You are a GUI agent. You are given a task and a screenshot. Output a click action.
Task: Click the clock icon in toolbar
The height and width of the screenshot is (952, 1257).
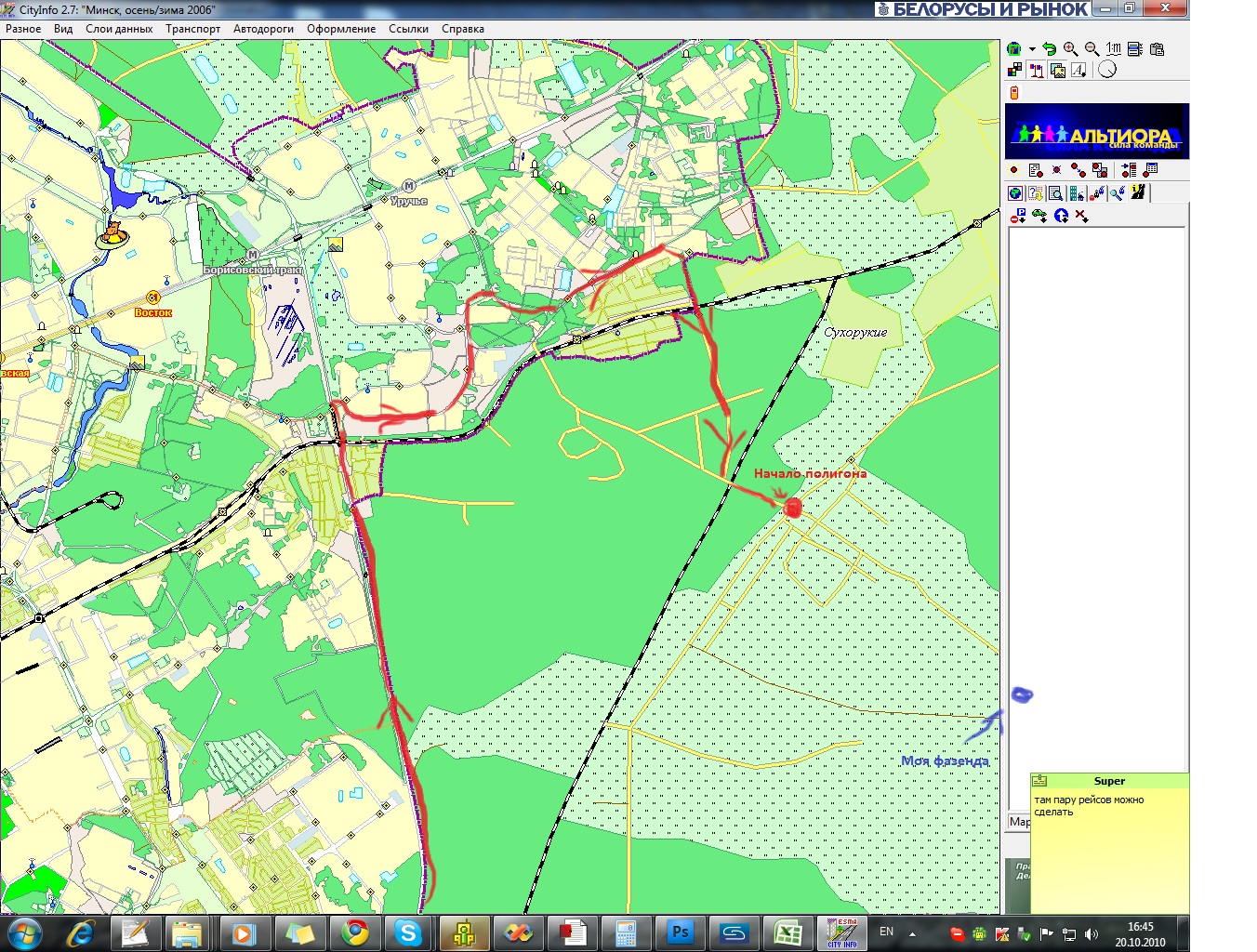pyautogui.click(x=1107, y=70)
